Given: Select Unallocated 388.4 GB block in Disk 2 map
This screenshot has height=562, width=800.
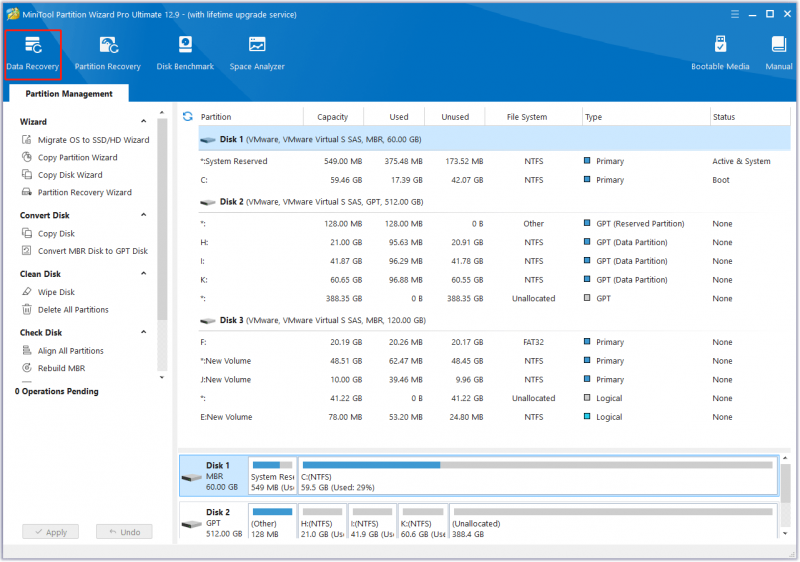Looking at the screenshot, I should [x=613, y=522].
